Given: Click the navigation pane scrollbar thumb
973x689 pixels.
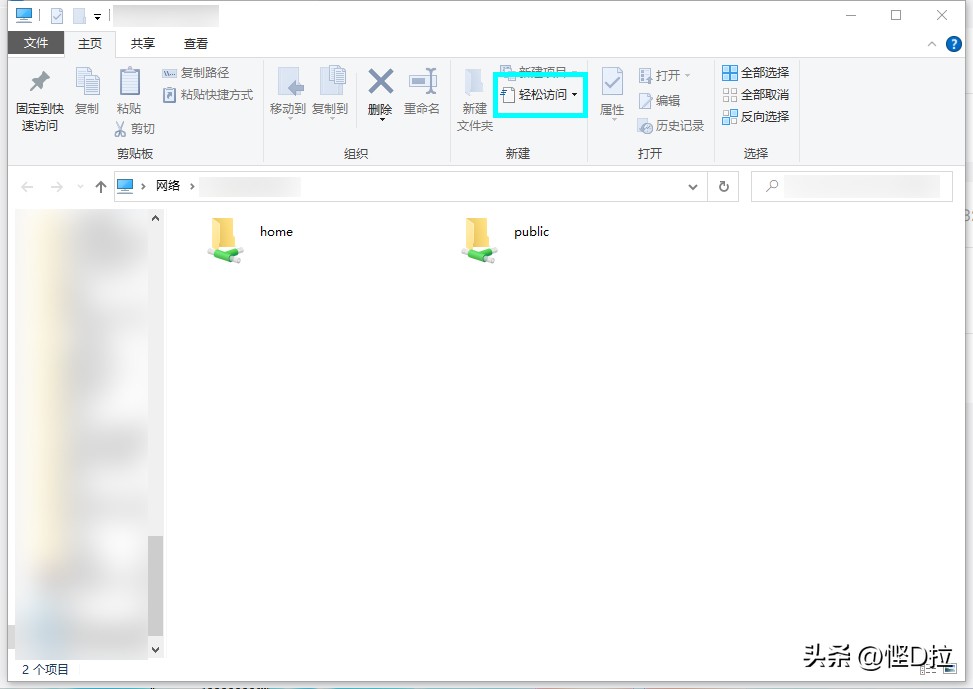Looking at the screenshot, I should (x=155, y=585).
